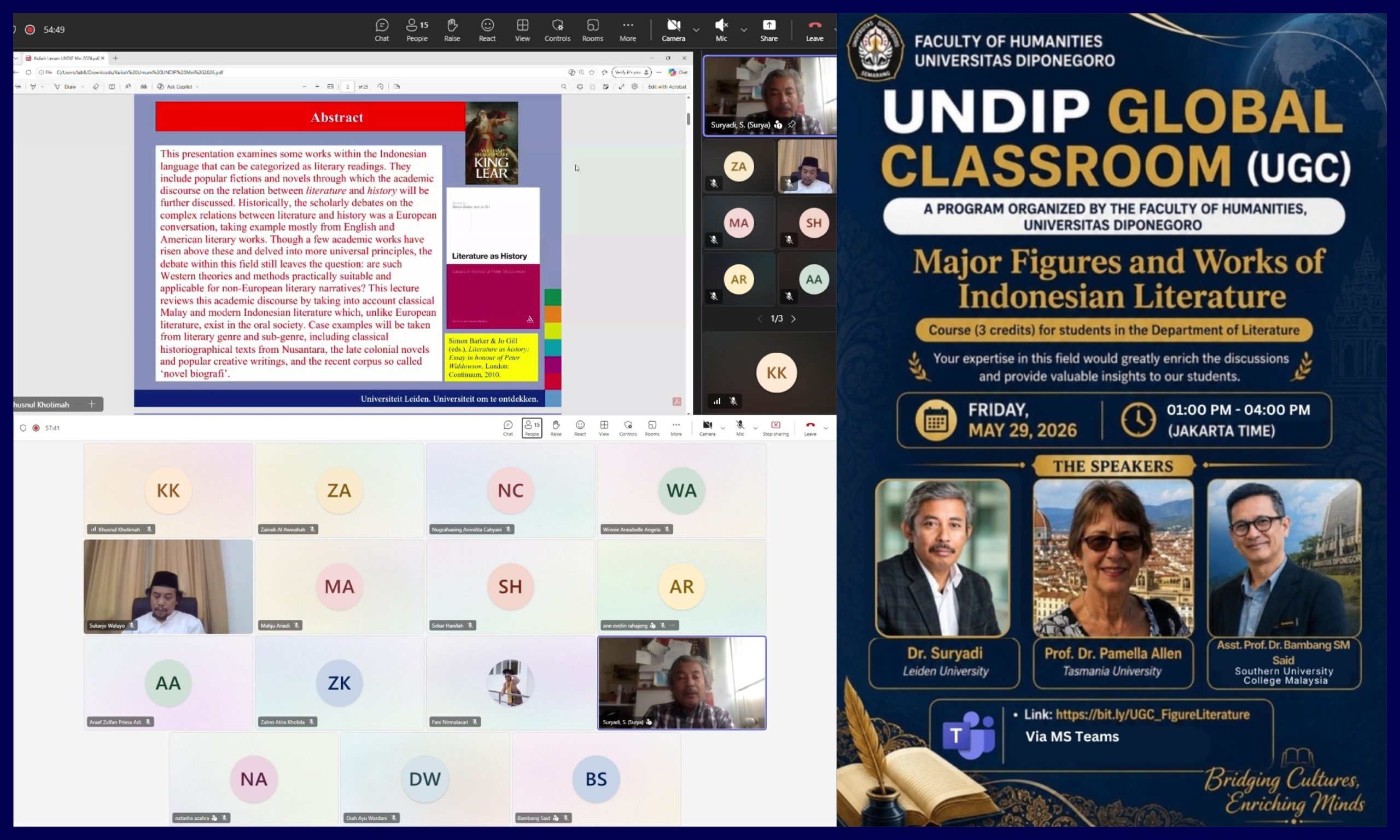The image size is (1400, 840).
Task: Click shield icon beside the 57:41 timer
Action: coord(23,428)
